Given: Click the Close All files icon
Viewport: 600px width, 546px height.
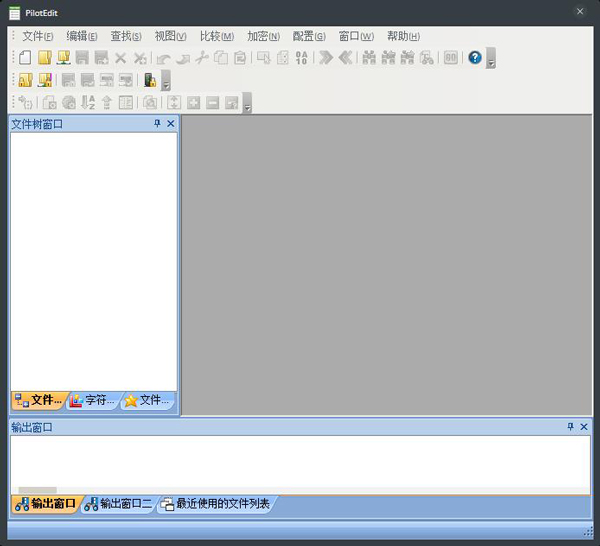Looking at the screenshot, I should [x=140, y=58].
